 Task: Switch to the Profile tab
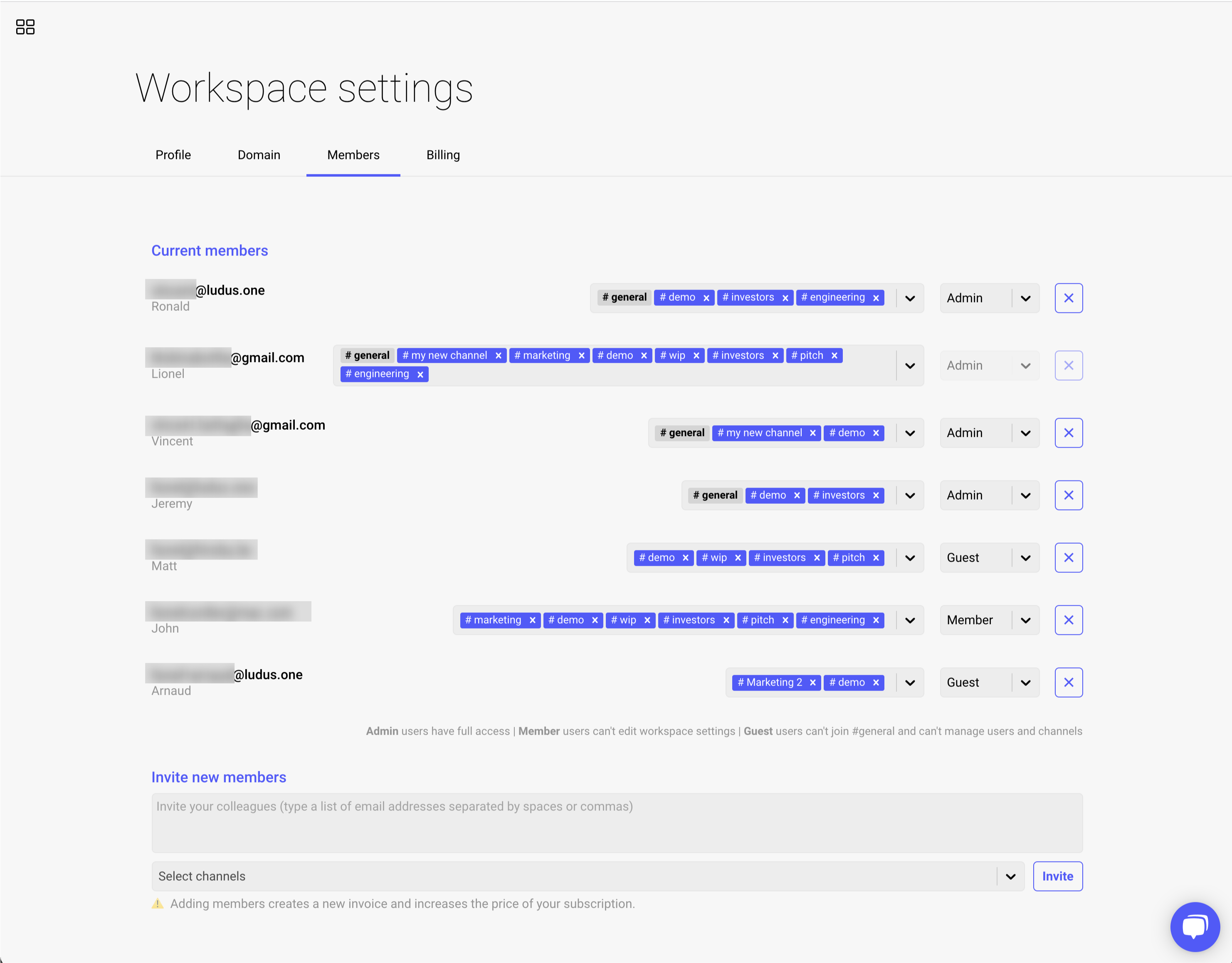point(173,155)
